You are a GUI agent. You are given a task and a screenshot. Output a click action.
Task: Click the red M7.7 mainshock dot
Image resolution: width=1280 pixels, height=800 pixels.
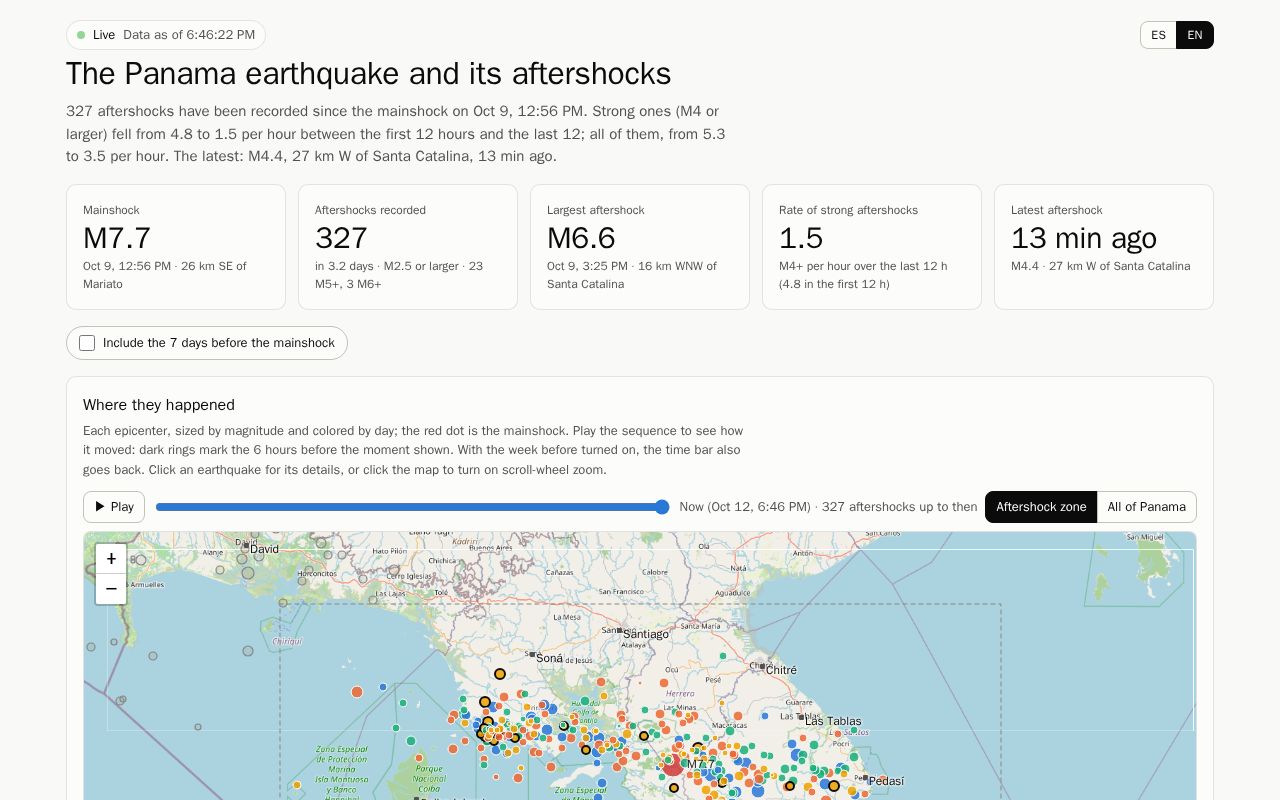[674, 766]
